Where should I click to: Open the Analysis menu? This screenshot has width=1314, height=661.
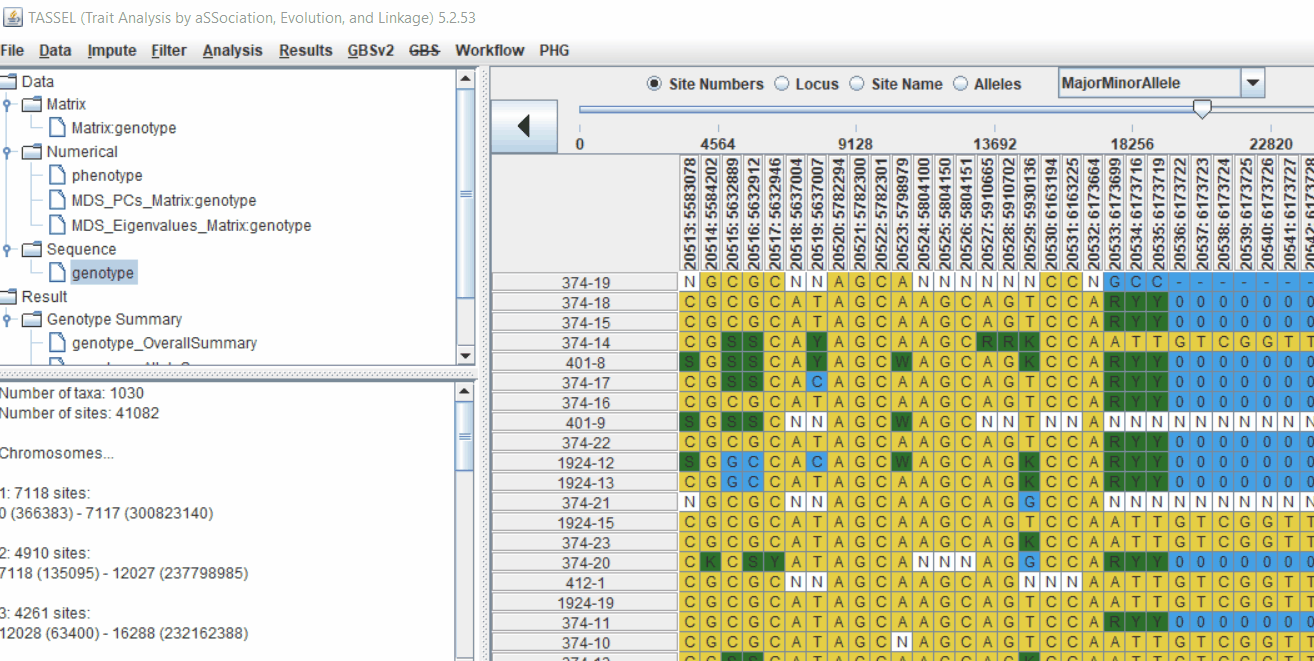232,50
